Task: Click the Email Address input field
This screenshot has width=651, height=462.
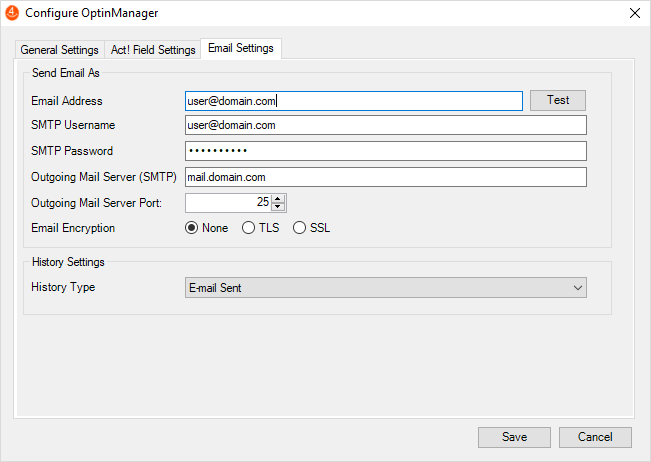Action: point(354,101)
